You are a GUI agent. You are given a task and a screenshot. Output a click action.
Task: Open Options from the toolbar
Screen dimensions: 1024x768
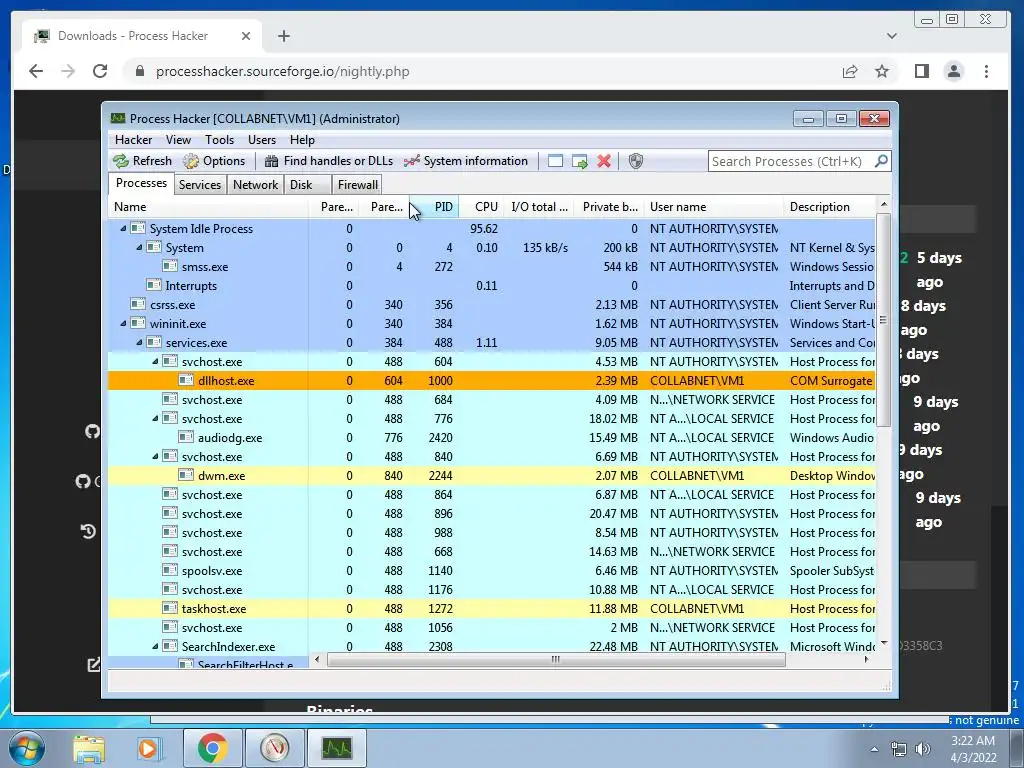click(214, 161)
